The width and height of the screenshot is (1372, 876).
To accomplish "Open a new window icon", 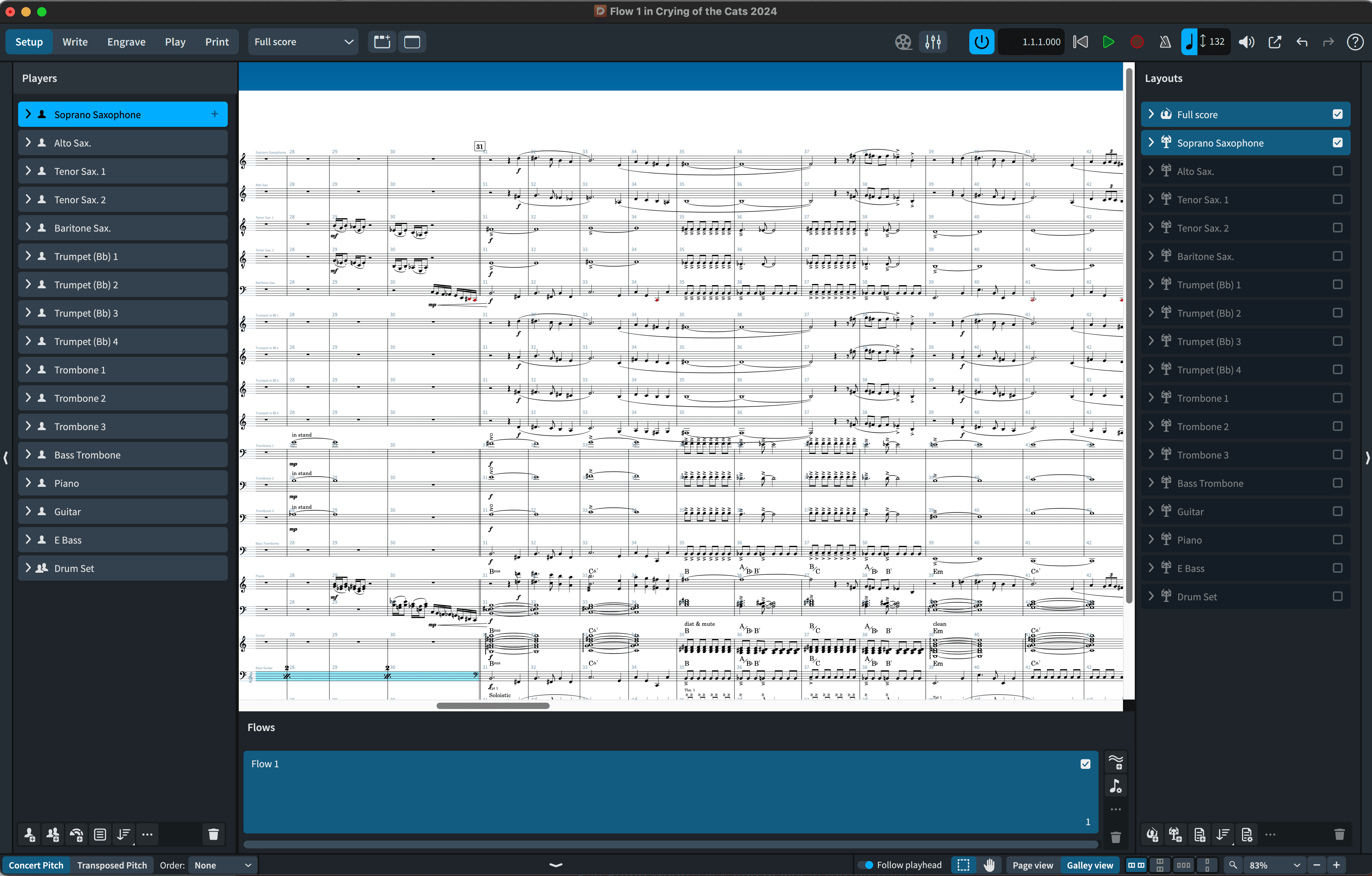I will [412, 42].
